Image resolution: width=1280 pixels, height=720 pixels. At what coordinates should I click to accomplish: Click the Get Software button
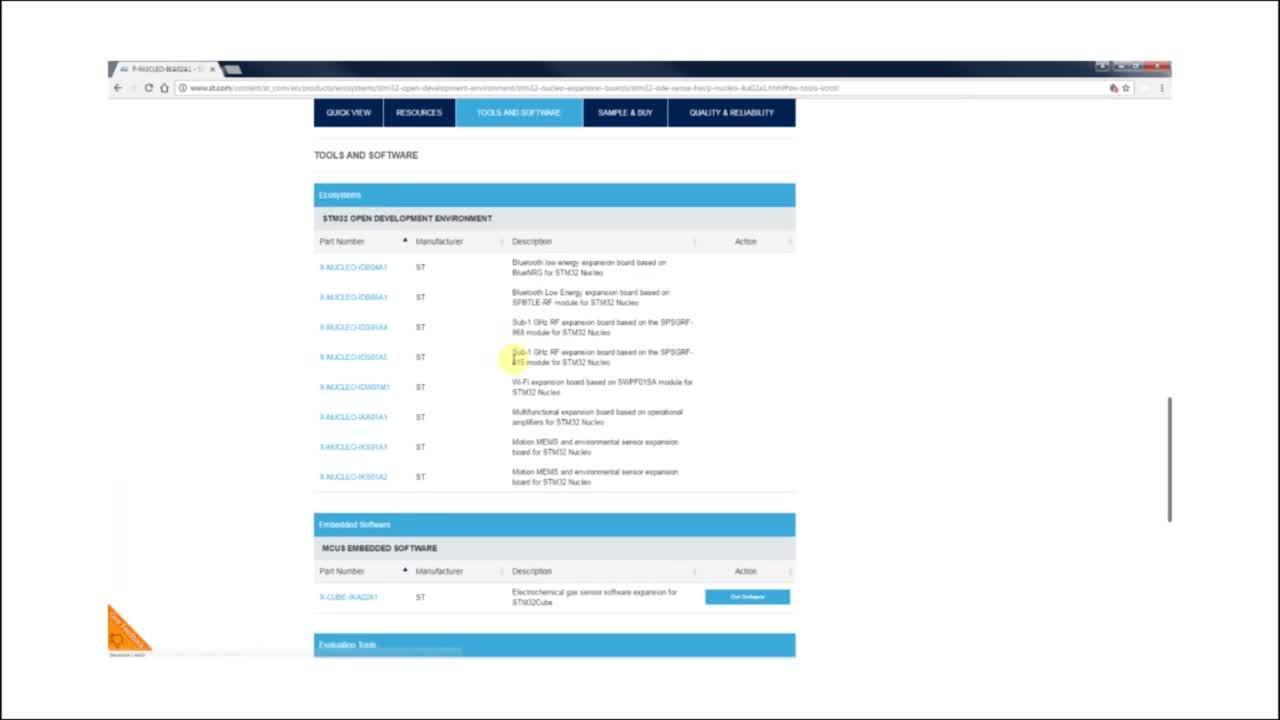tap(747, 597)
